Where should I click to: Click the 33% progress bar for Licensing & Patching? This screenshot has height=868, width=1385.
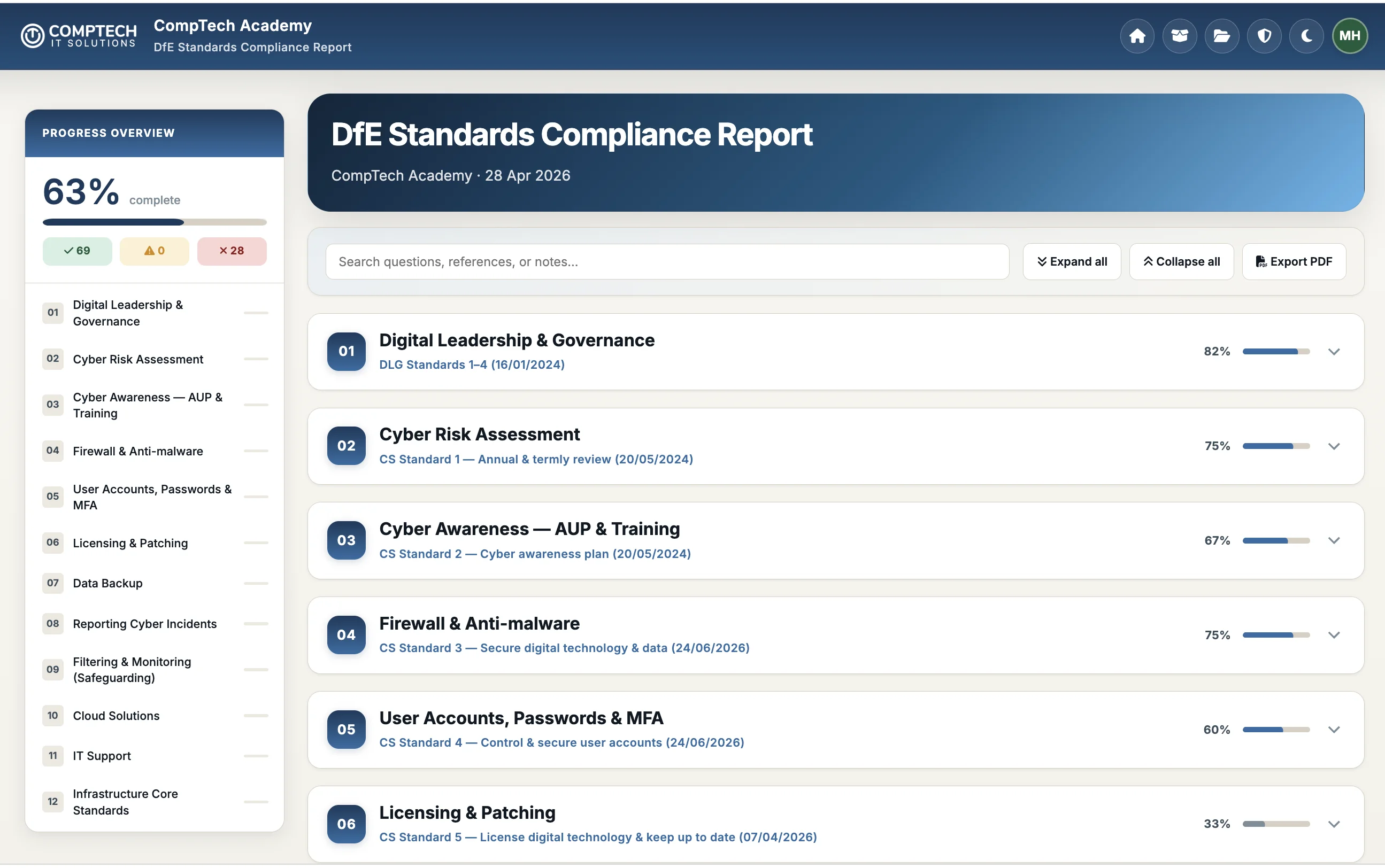click(1276, 824)
